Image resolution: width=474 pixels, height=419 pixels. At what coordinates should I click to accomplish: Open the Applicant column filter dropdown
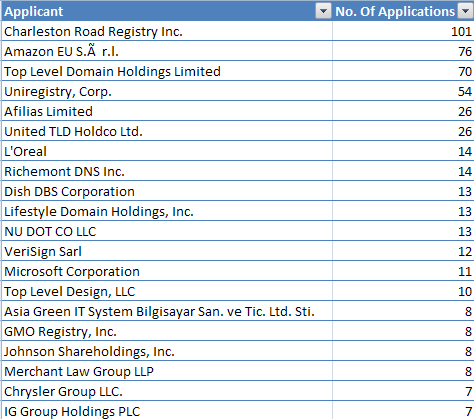[x=323, y=11]
